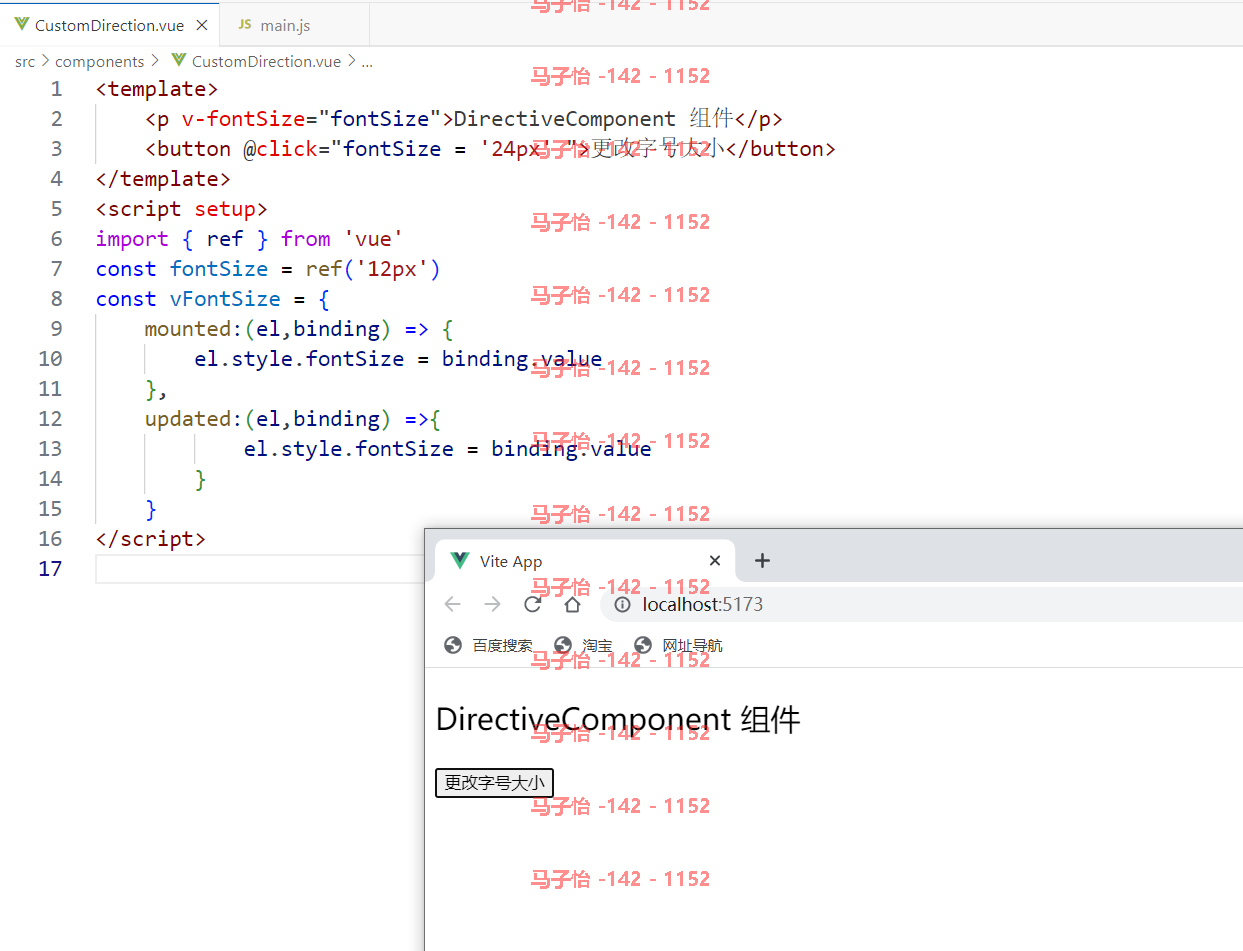This screenshot has height=951, width=1243.
Task: Close the Vite App browser tab
Action: coord(715,561)
